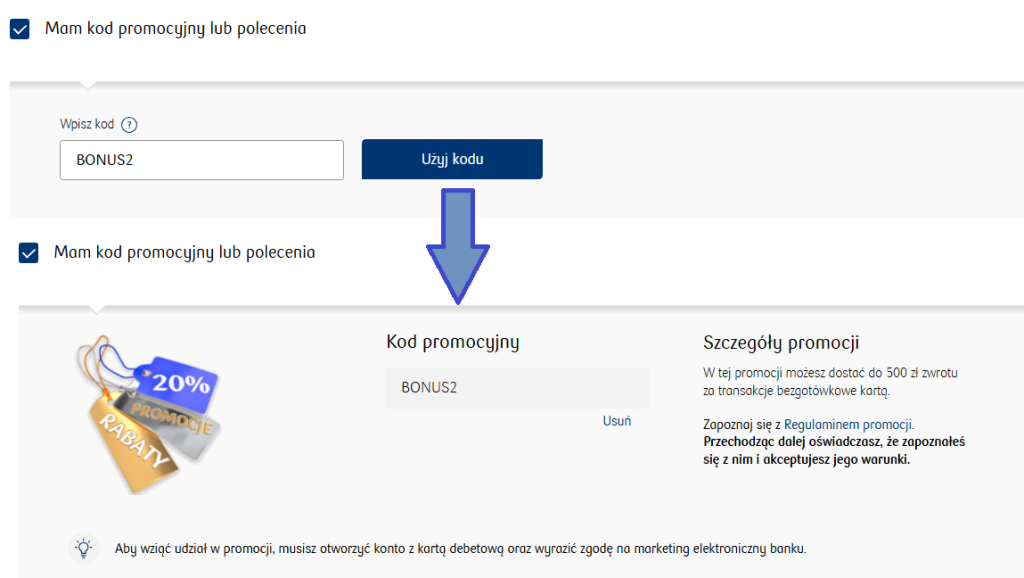Remove the applied code via Usuń
The width and height of the screenshot is (1024, 578).
click(x=616, y=421)
